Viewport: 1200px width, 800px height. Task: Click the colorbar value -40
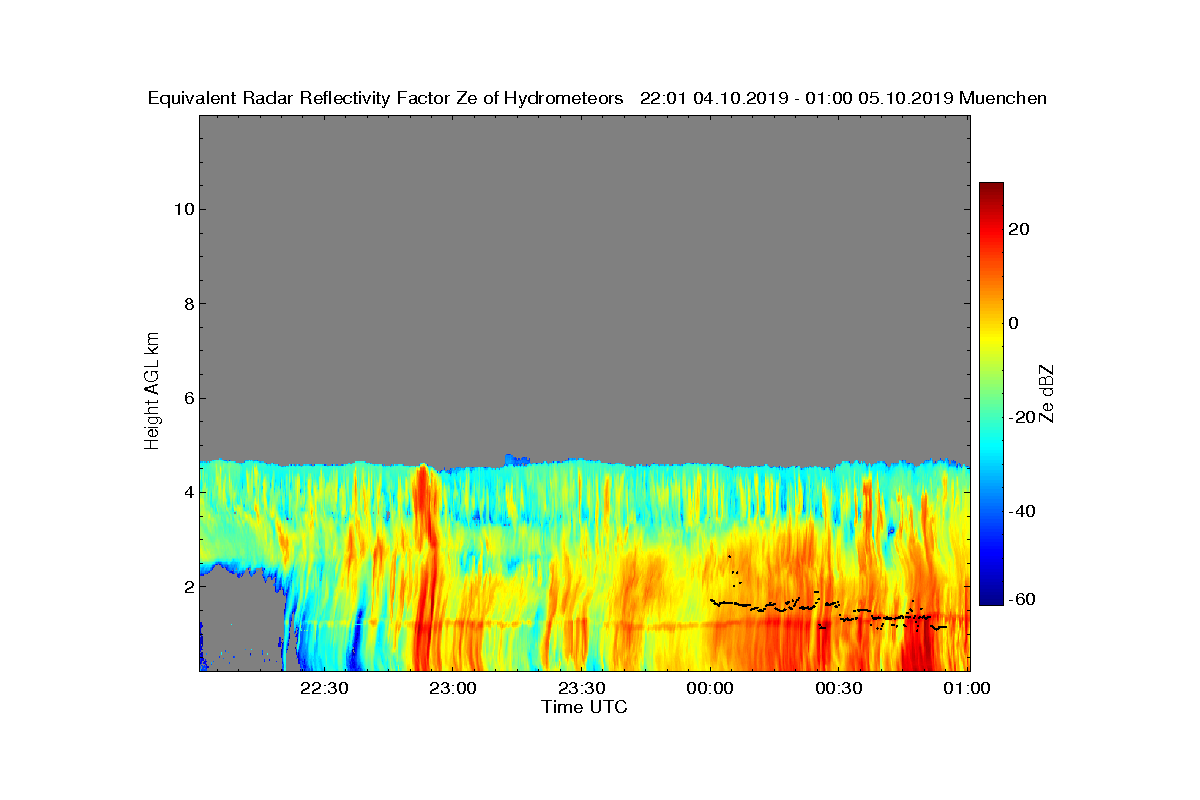pyautogui.click(x=1022, y=511)
